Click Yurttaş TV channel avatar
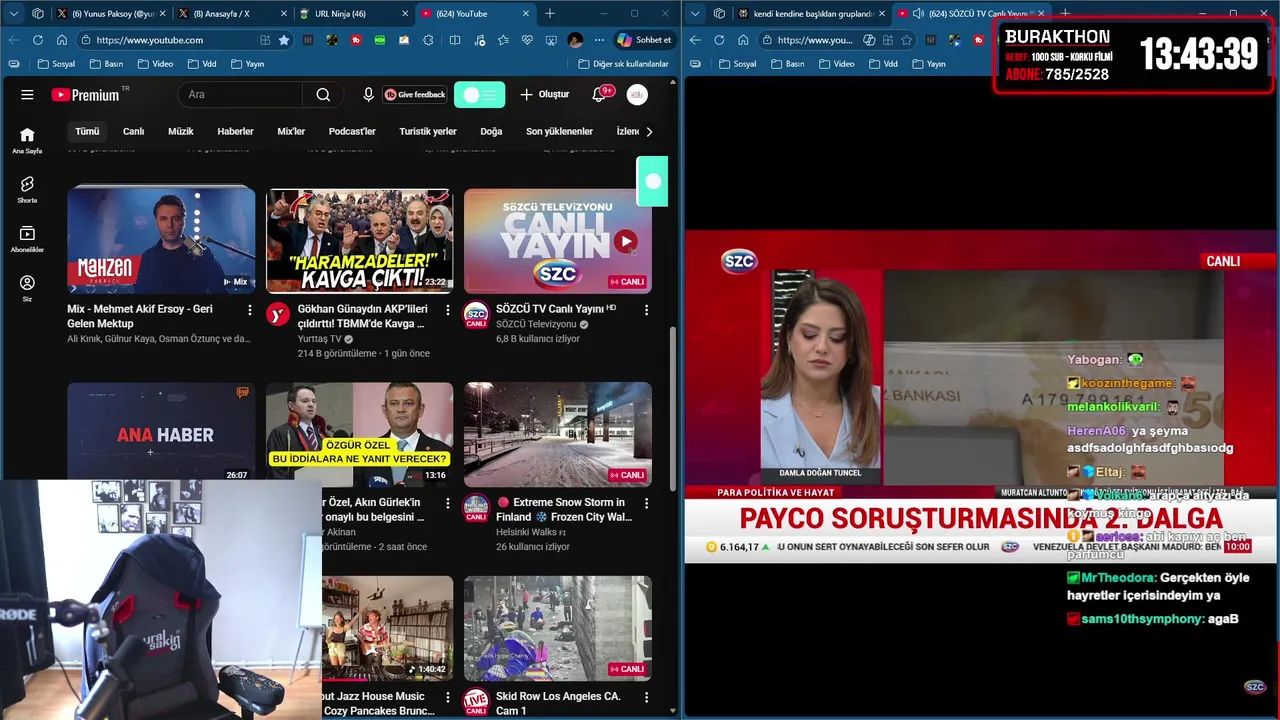The width and height of the screenshot is (1280, 720). coord(277,314)
